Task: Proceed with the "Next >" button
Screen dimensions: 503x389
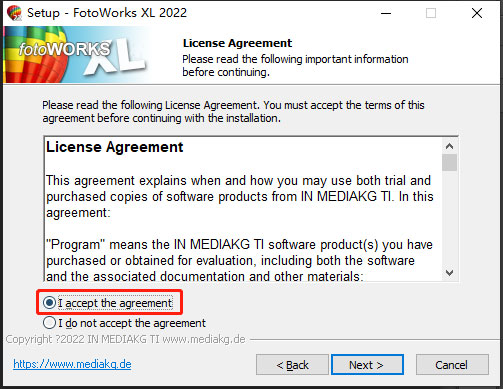Action: pos(367,365)
